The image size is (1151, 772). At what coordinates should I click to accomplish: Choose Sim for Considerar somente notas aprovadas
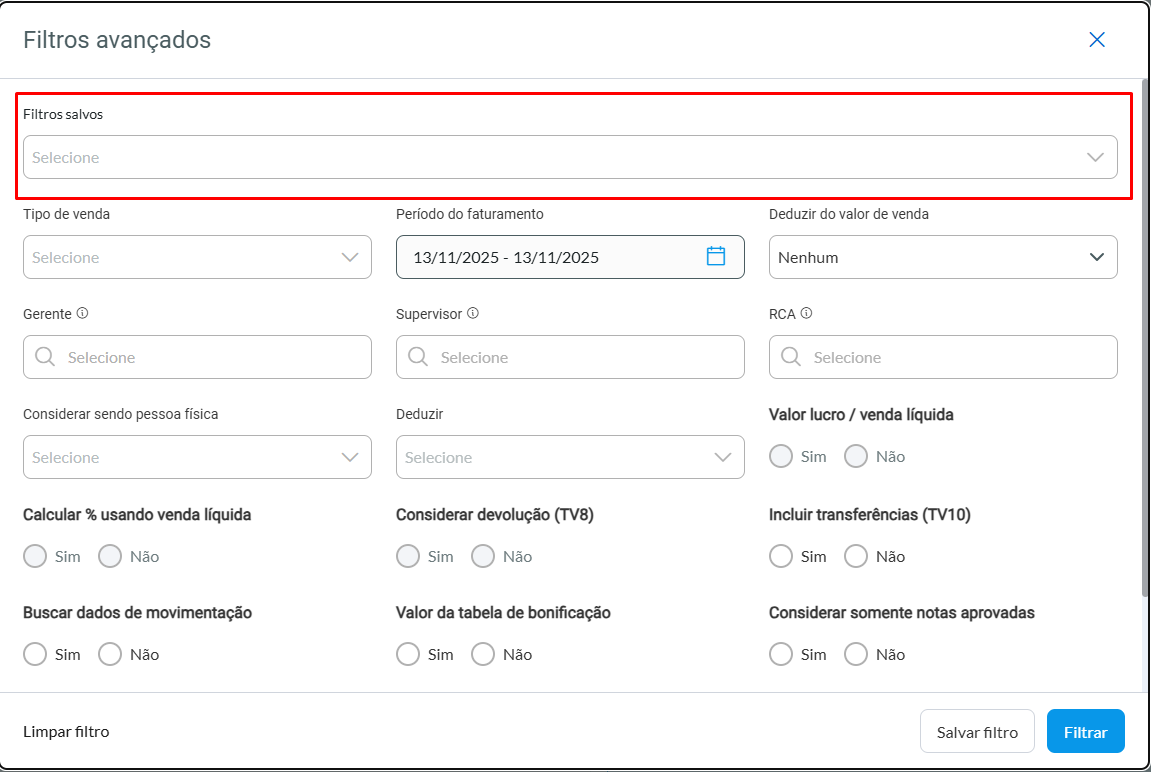(782, 654)
